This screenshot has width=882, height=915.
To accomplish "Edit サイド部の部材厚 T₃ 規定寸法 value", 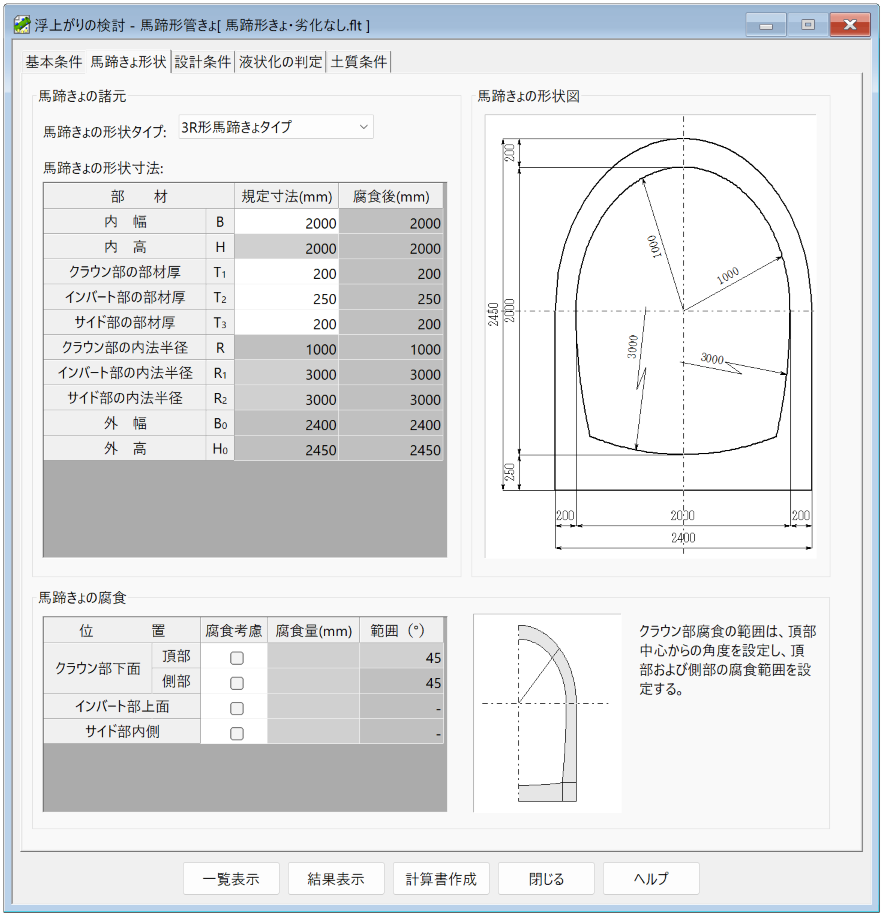I will pyautogui.click(x=287, y=323).
